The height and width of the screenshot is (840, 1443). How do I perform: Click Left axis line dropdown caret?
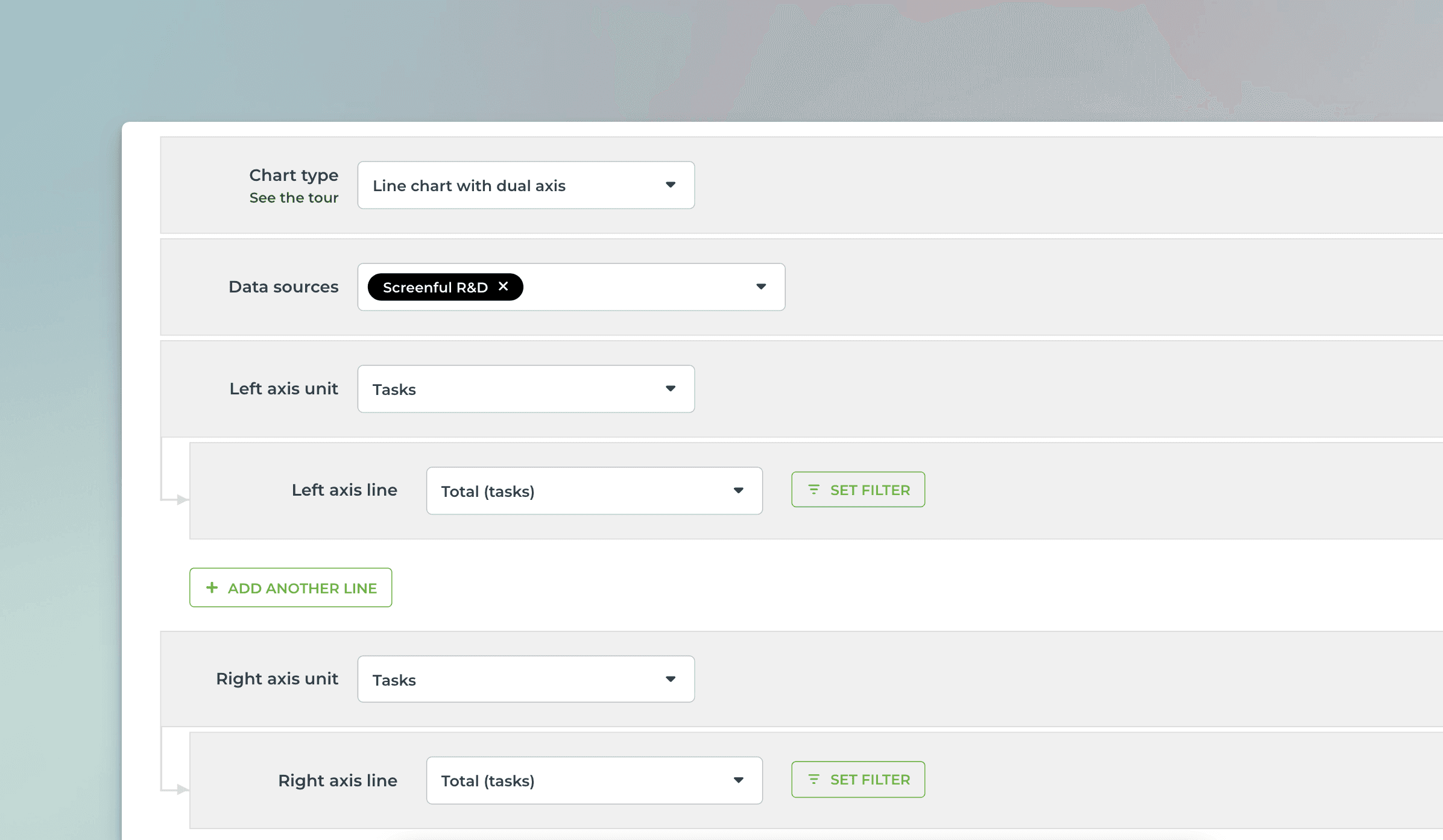[738, 491]
